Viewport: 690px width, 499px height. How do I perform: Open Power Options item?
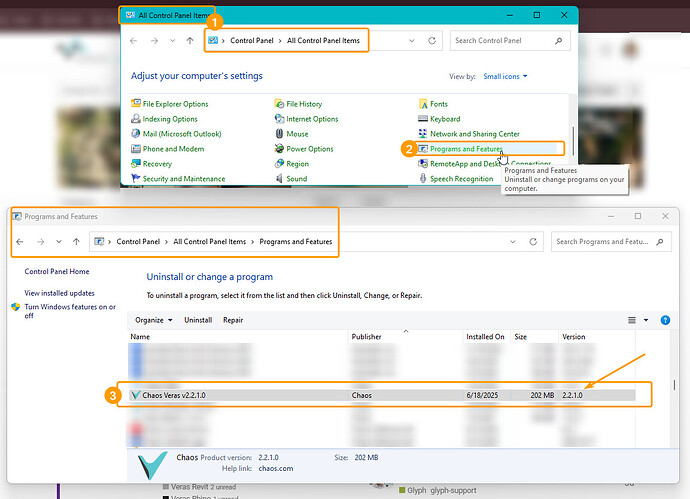[304, 149]
